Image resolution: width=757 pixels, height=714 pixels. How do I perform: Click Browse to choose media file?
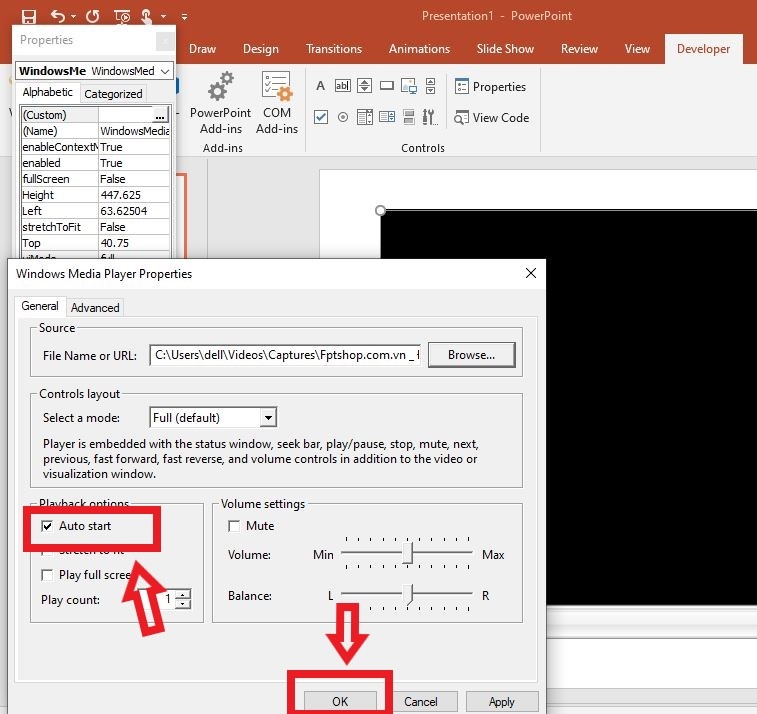(x=471, y=355)
